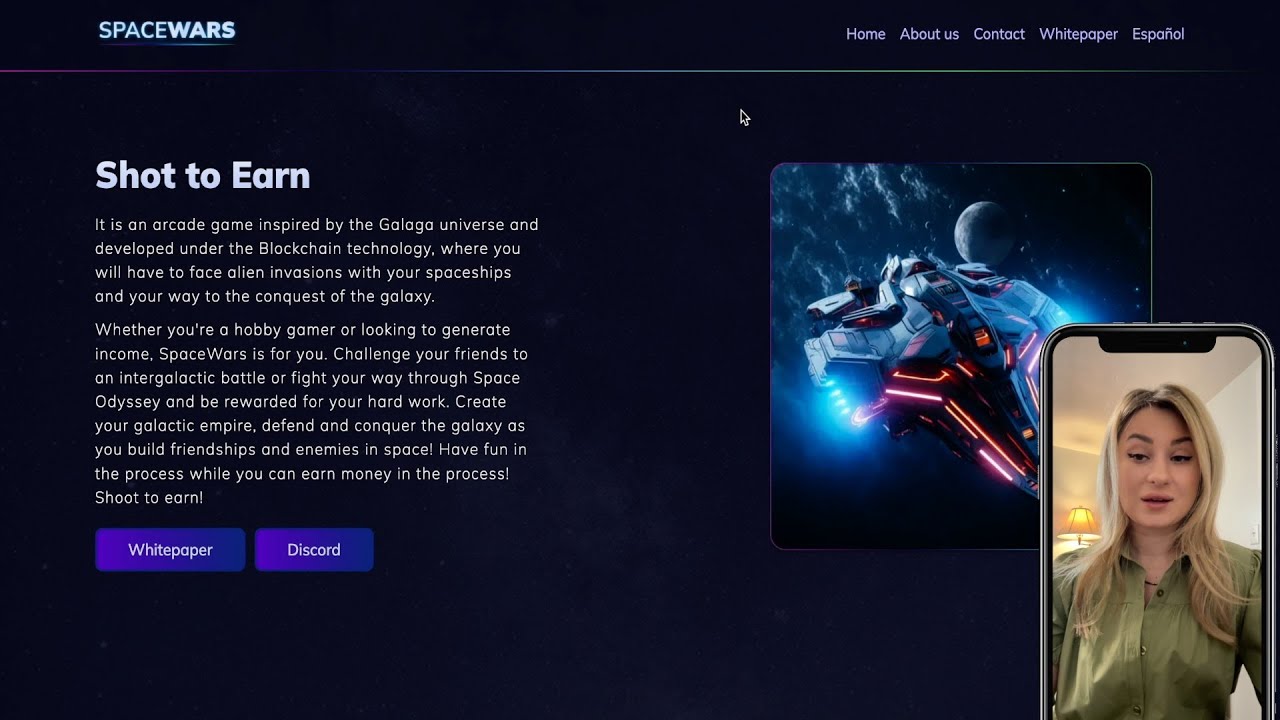This screenshot has width=1280, height=720.
Task: Click the phone notch at overlay top
Action: click(x=1157, y=342)
